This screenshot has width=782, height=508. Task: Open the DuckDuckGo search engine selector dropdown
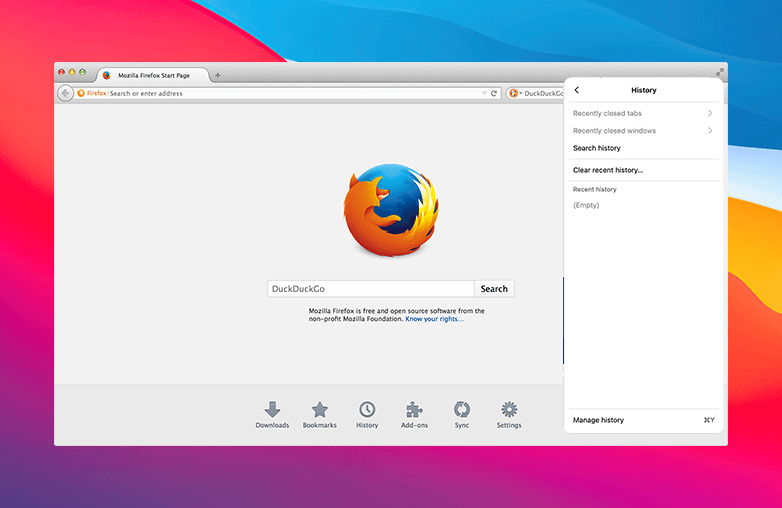point(515,93)
